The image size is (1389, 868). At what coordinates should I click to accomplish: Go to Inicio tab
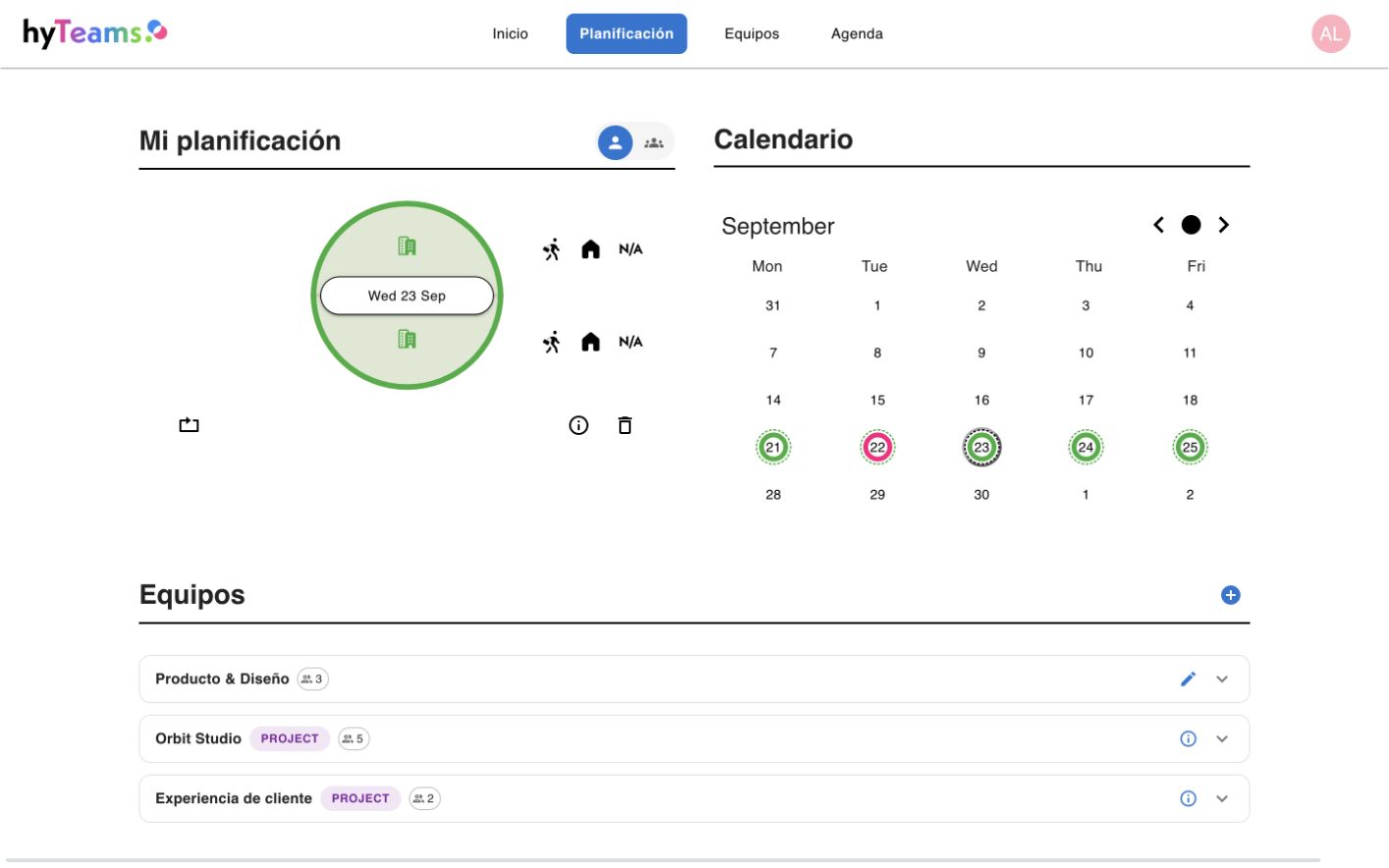pyautogui.click(x=510, y=33)
